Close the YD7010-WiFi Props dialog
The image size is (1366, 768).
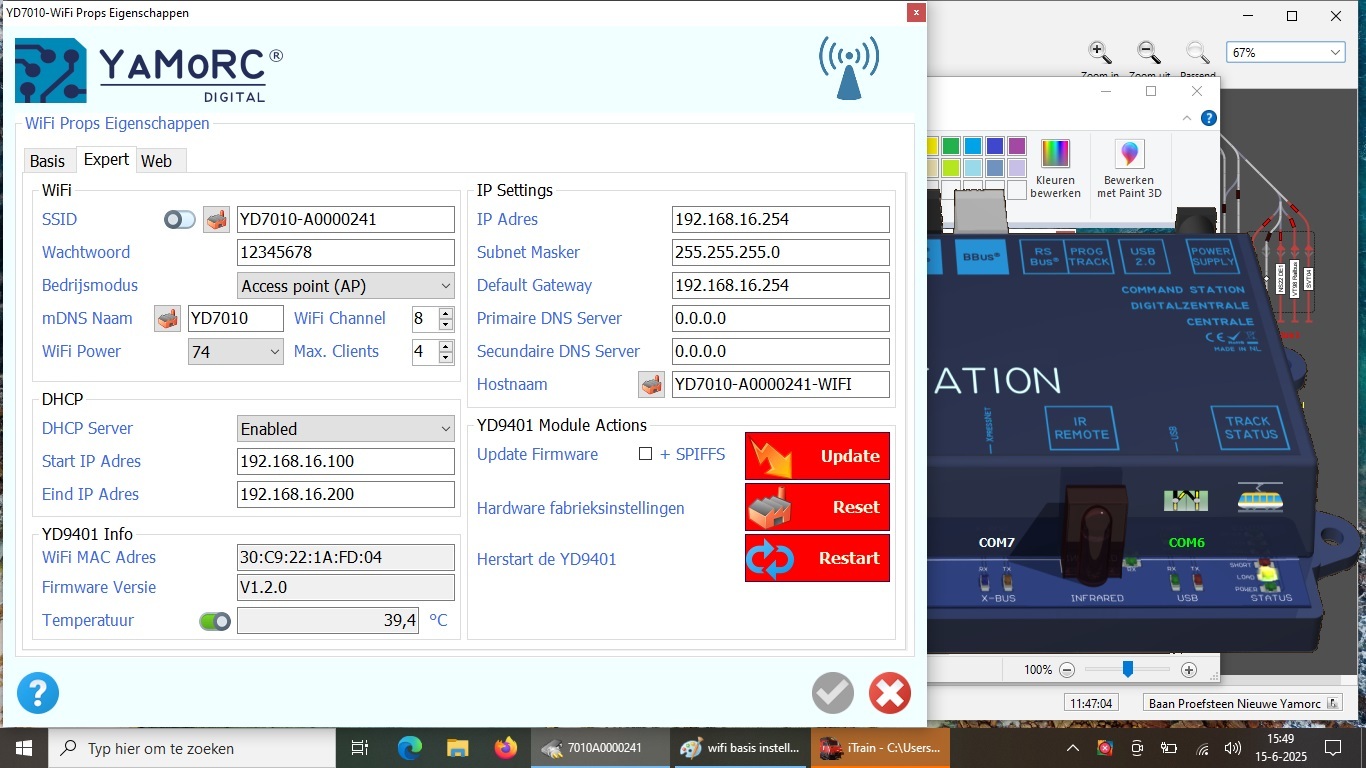coord(915,13)
